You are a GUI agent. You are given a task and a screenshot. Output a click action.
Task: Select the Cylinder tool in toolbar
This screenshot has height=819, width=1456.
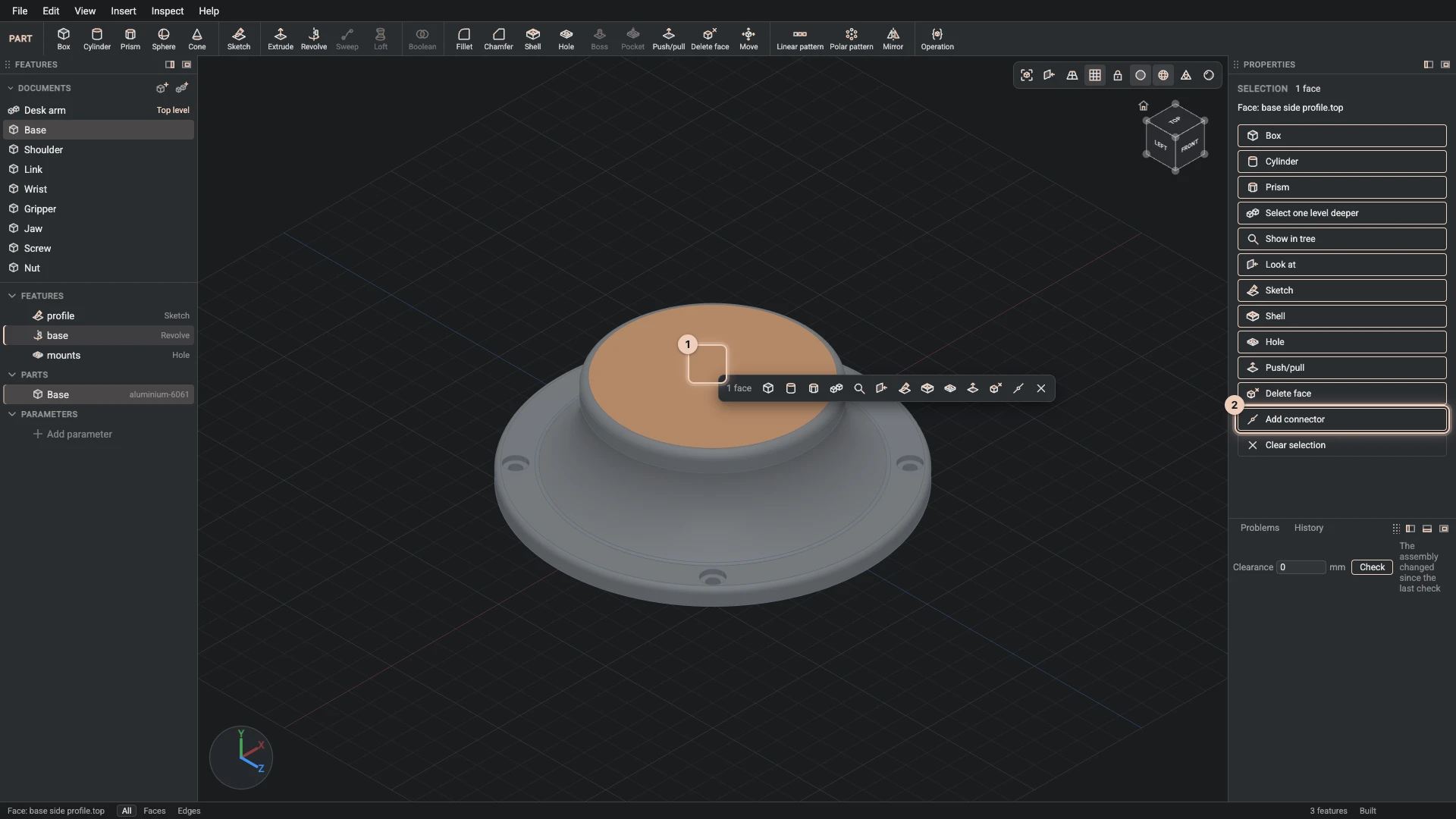tap(97, 39)
